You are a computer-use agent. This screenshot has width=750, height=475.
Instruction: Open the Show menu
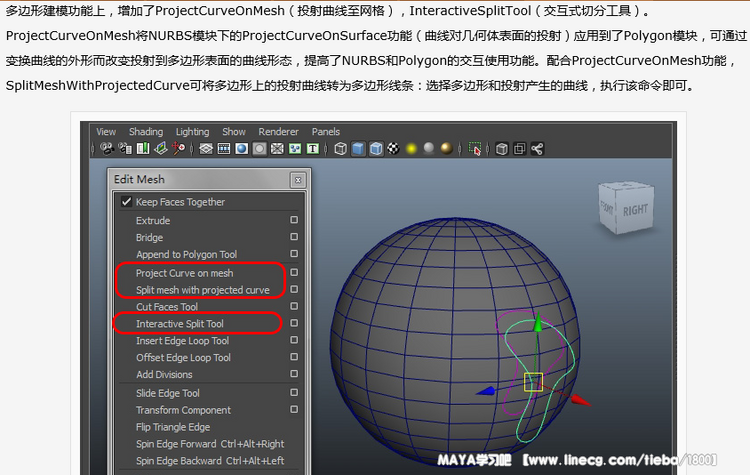point(234,132)
